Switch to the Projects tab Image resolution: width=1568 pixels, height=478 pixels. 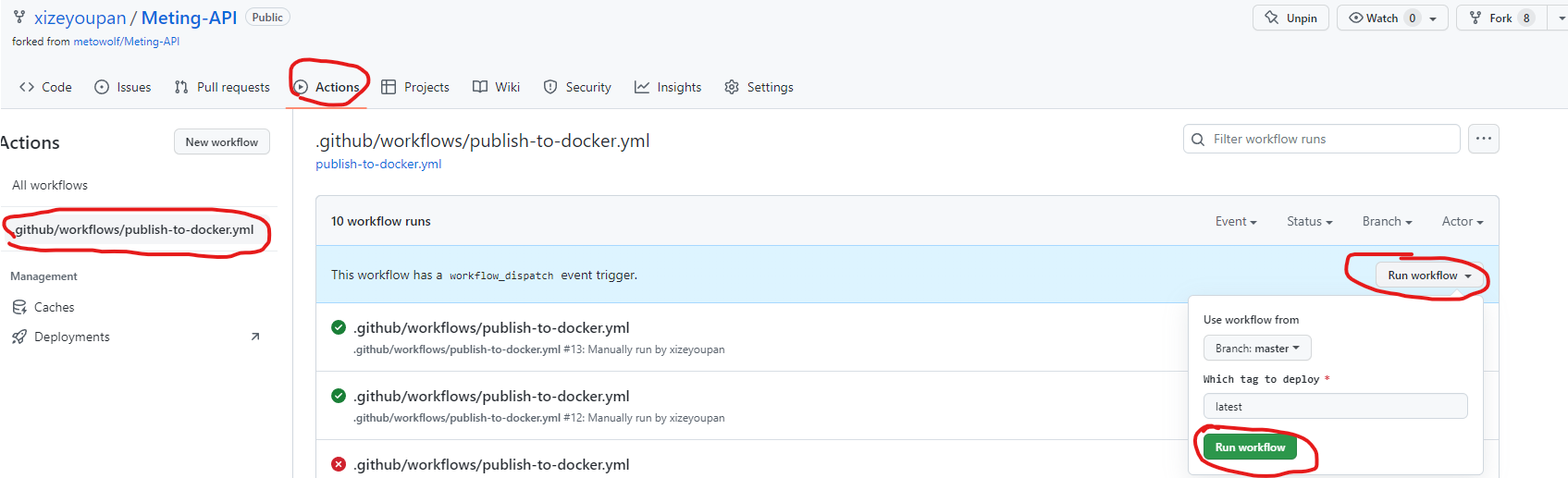[415, 87]
